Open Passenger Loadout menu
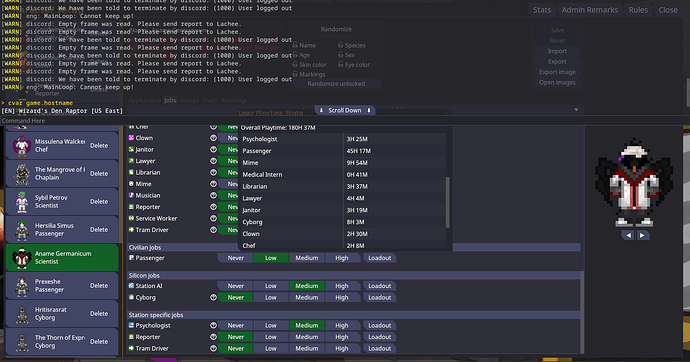The image size is (690, 362). click(379, 258)
